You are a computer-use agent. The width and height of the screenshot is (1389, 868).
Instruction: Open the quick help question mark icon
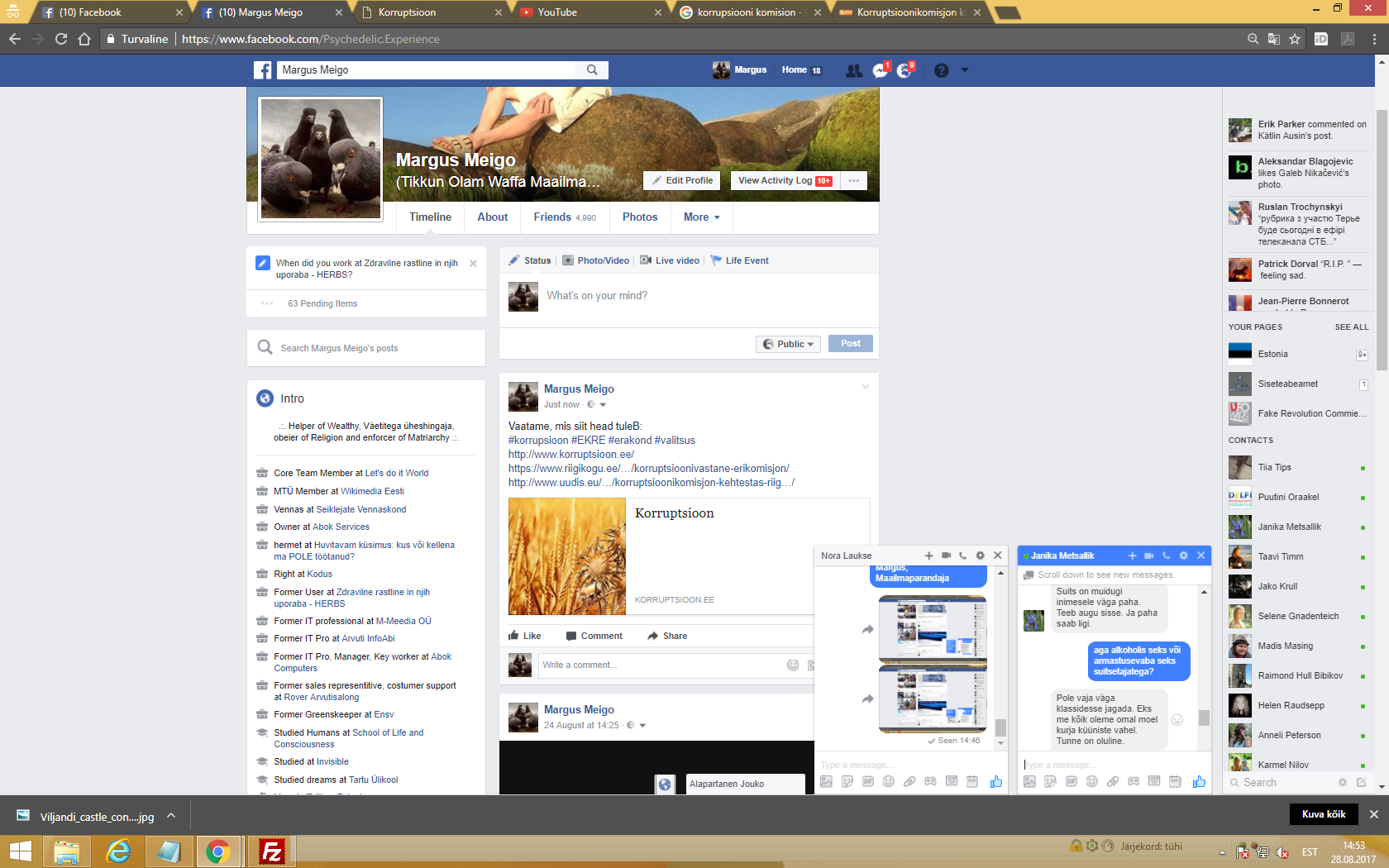click(x=941, y=71)
